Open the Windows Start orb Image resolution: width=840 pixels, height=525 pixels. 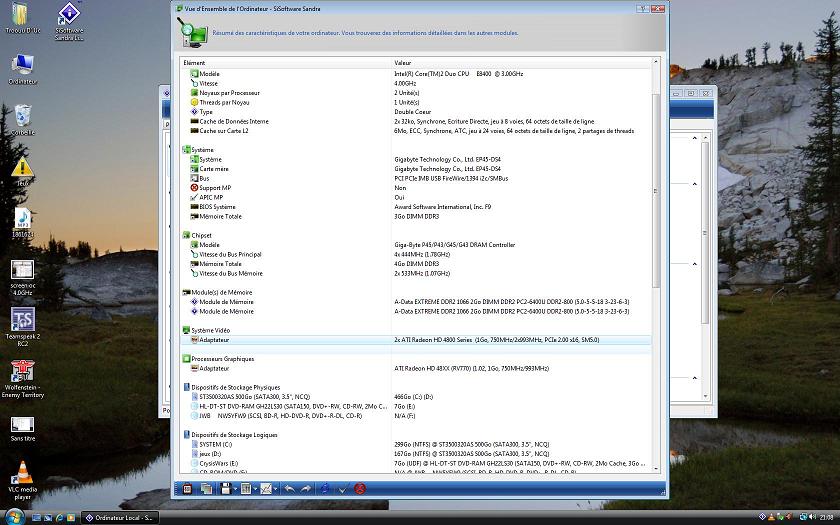(x=14, y=516)
